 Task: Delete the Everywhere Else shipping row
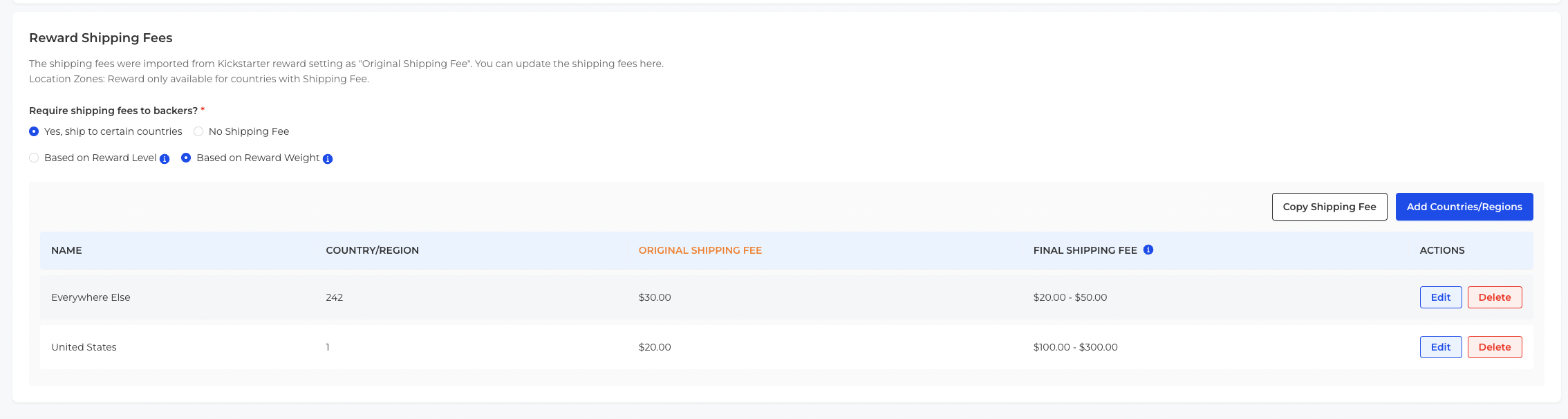pos(1494,297)
